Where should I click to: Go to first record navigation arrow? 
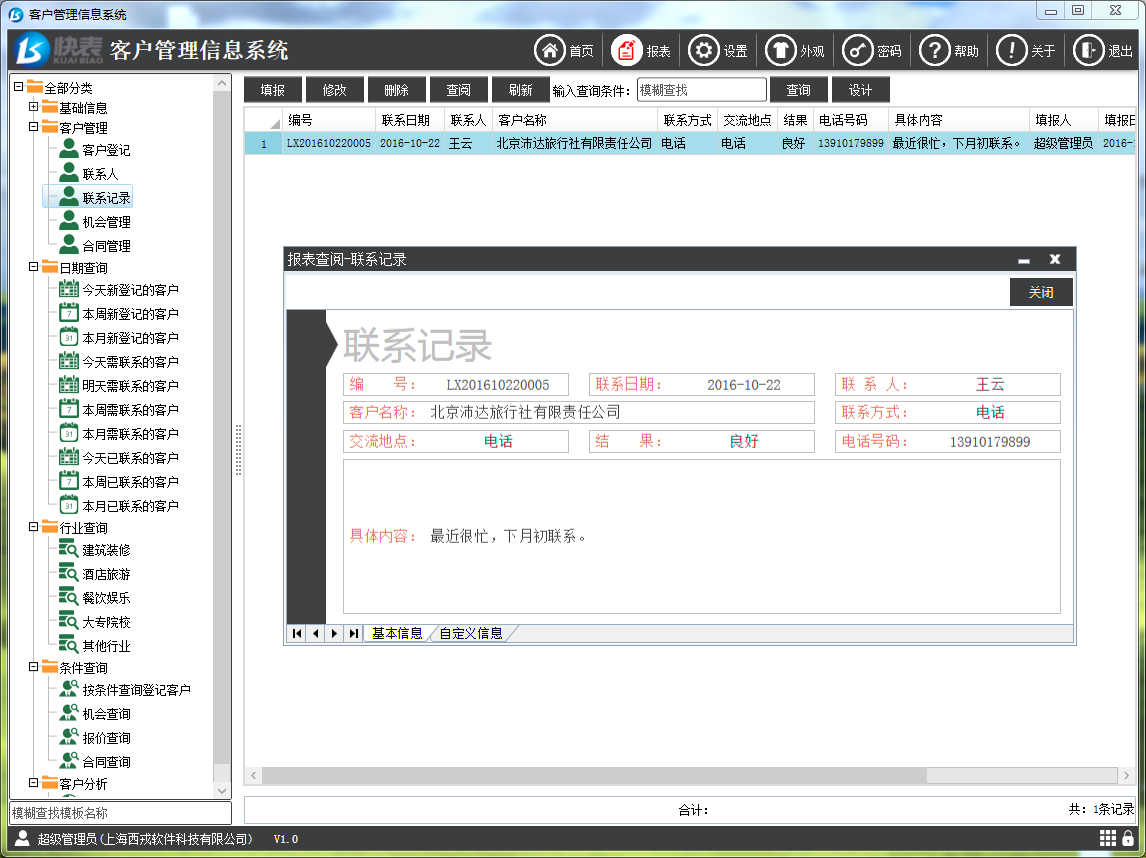coord(297,634)
